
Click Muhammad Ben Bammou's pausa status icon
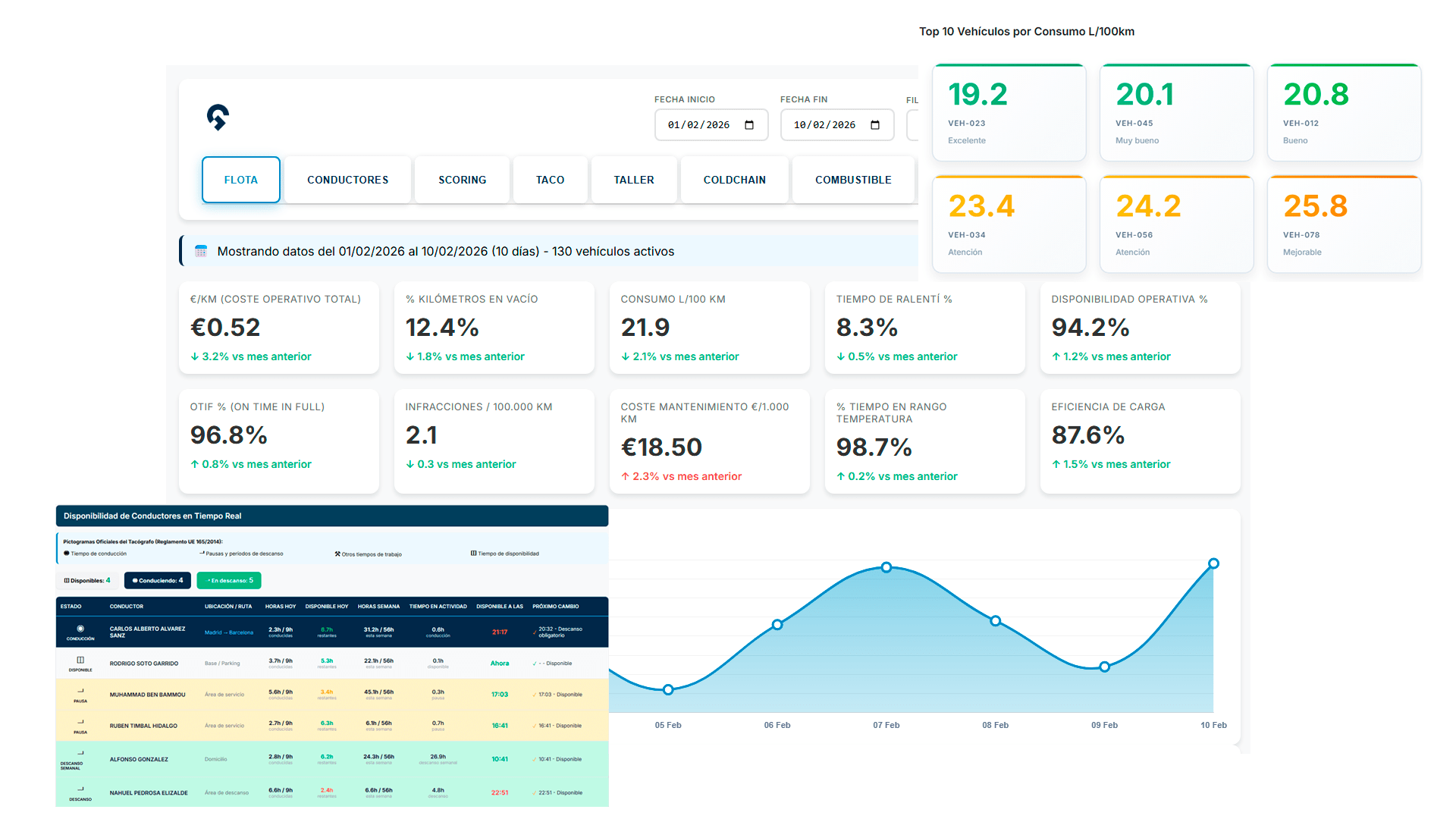pyautogui.click(x=80, y=692)
